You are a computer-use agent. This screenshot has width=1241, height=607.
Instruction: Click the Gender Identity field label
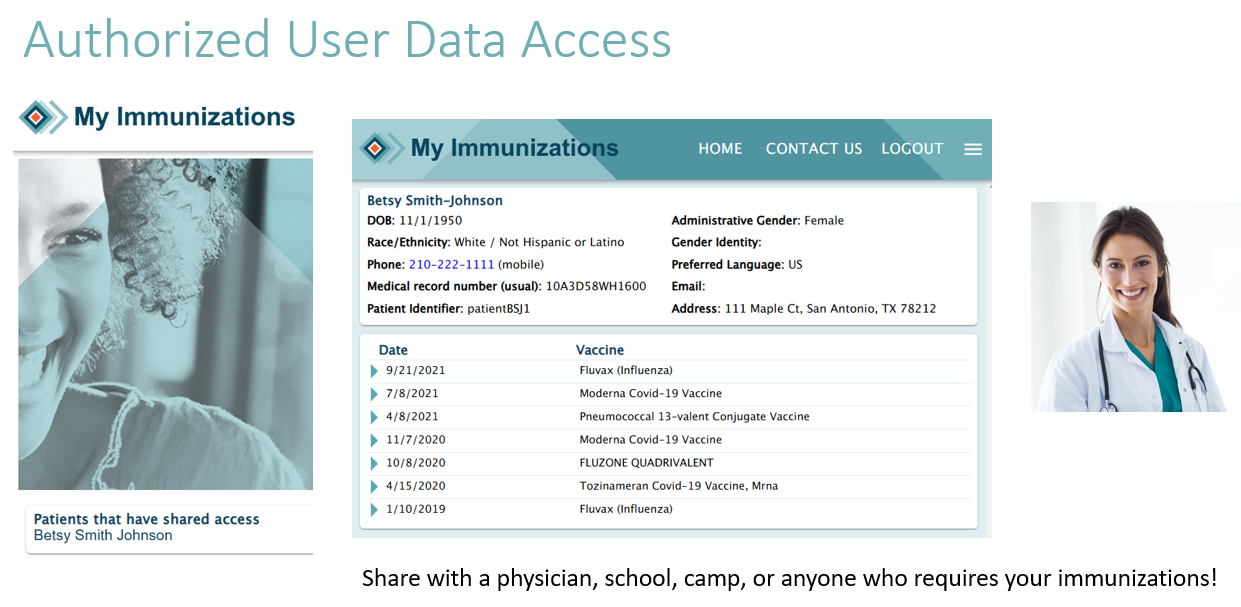click(x=716, y=242)
